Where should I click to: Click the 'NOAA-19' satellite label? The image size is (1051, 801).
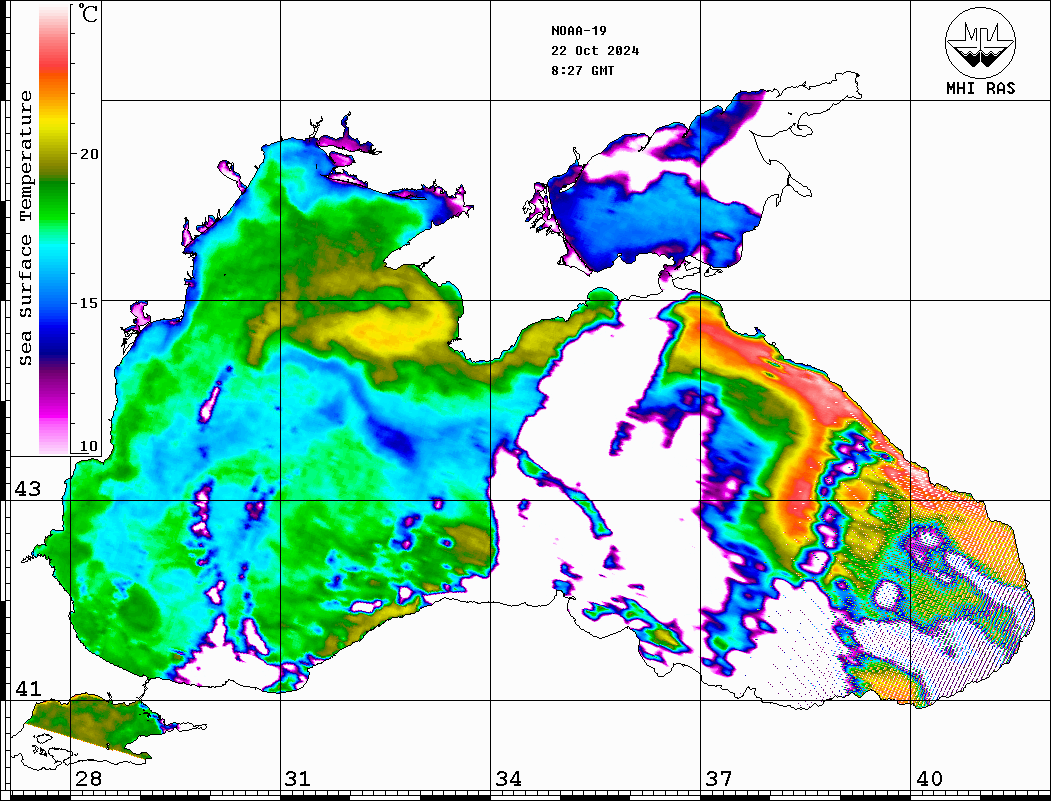(579, 31)
